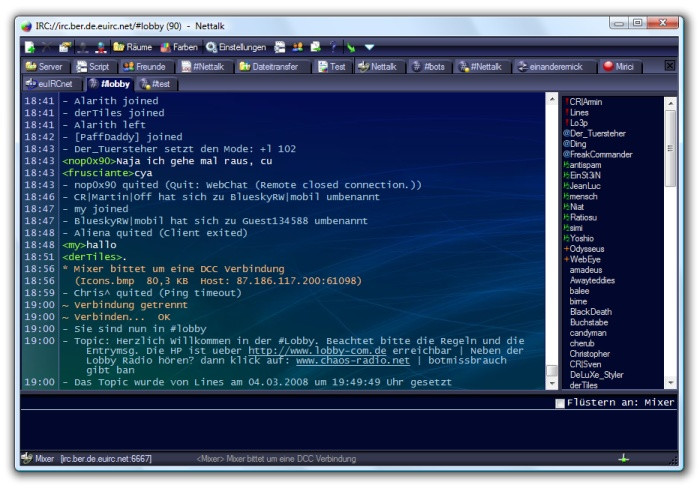700x488 pixels.
Task: Click the green connection icon in status bar
Action: tap(624, 458)
